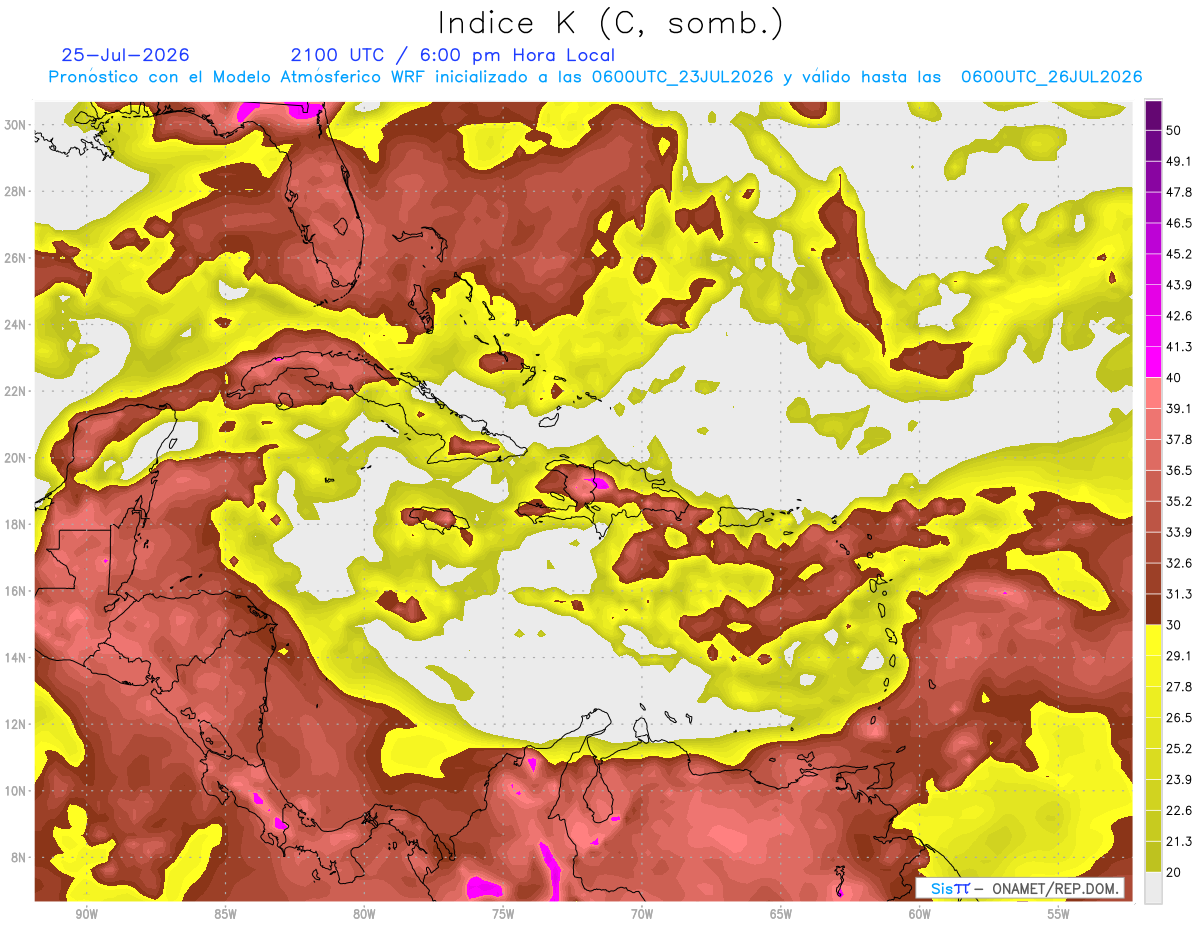Click the 20N latitude axis label
1200x927 pixels.
click(x=16, y=457)
